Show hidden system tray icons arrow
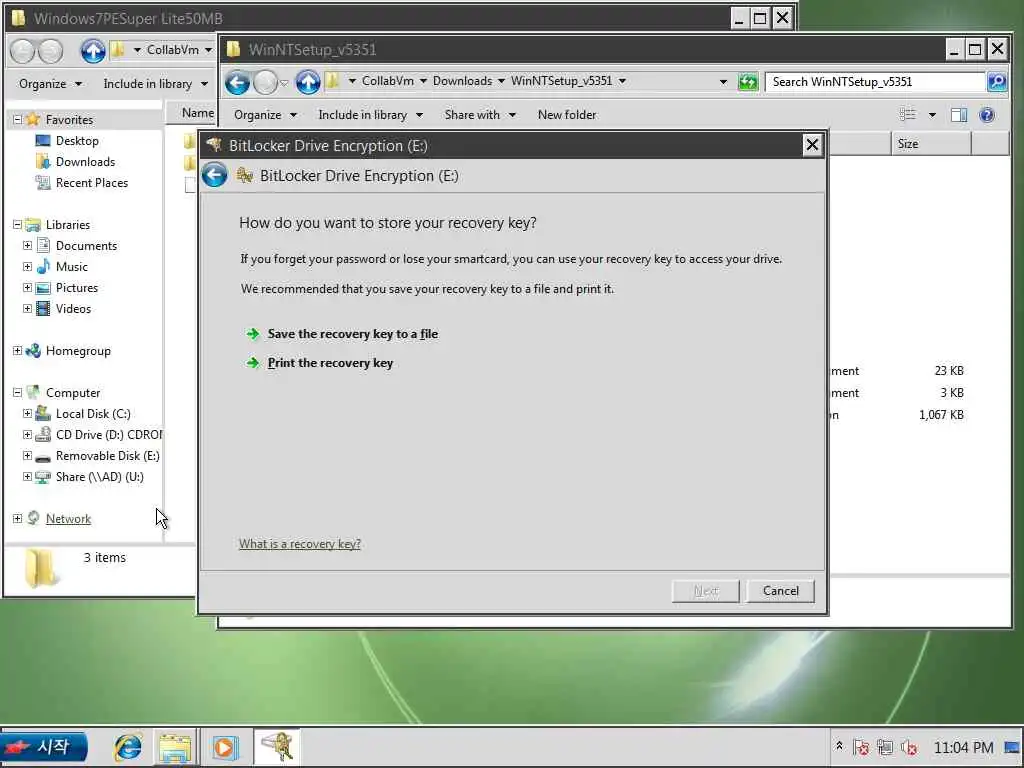Viewport: 1024px width, 768px height. (839, 746)
